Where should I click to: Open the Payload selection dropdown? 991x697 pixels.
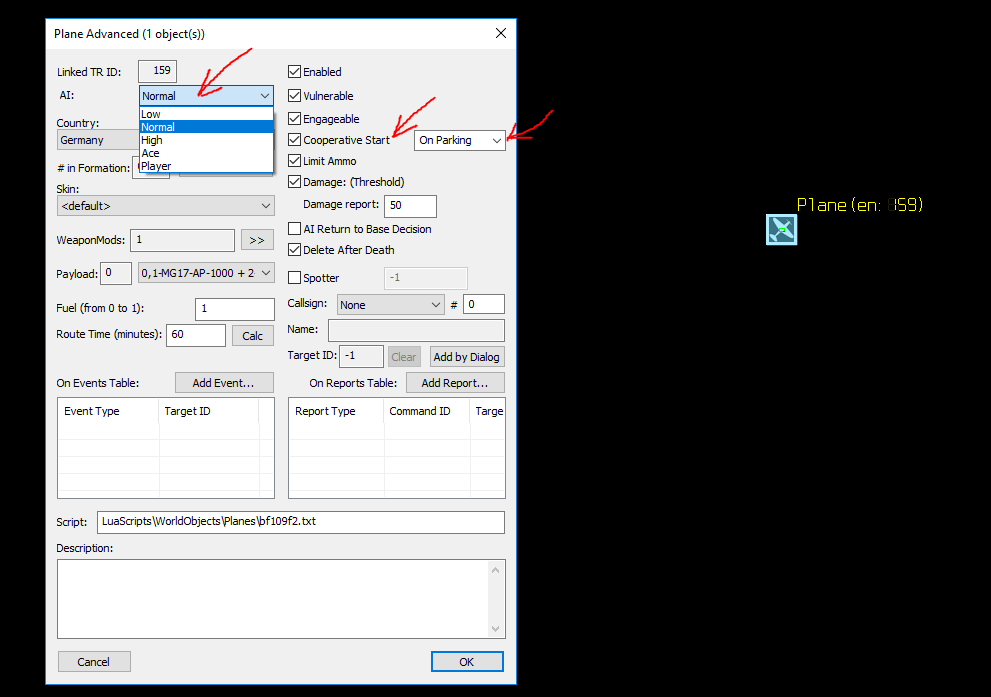tap(206, 273)
